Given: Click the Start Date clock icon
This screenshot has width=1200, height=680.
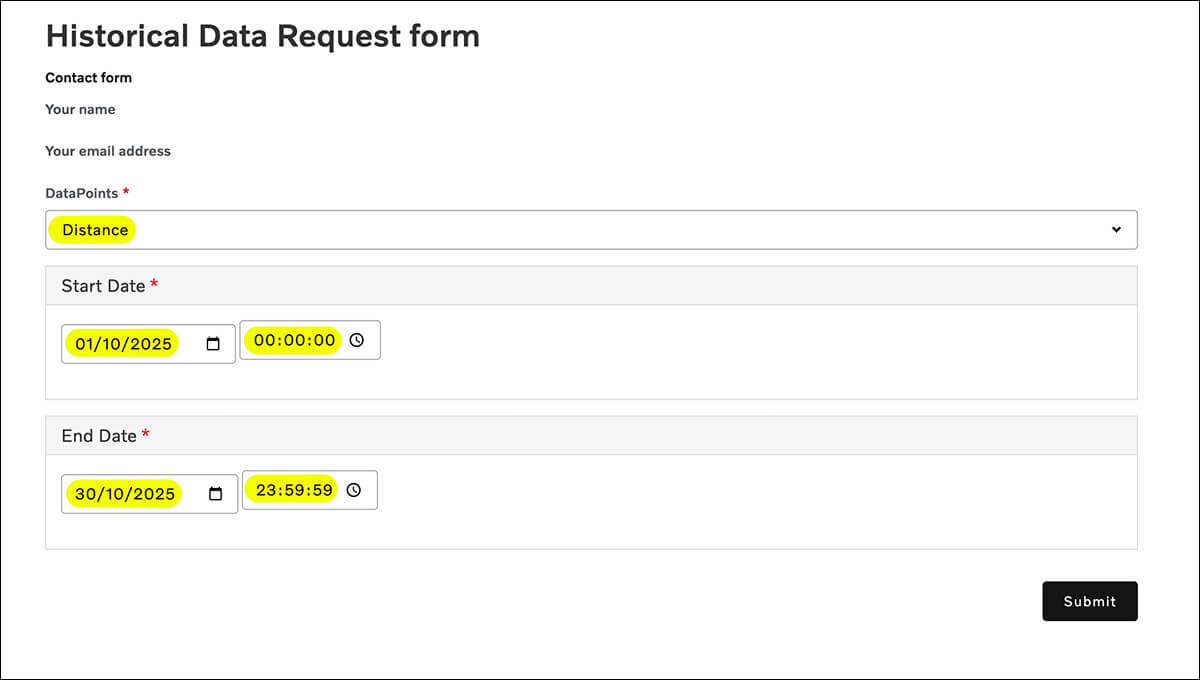Looking at the screenshot, I should click(x=357, y=340).
